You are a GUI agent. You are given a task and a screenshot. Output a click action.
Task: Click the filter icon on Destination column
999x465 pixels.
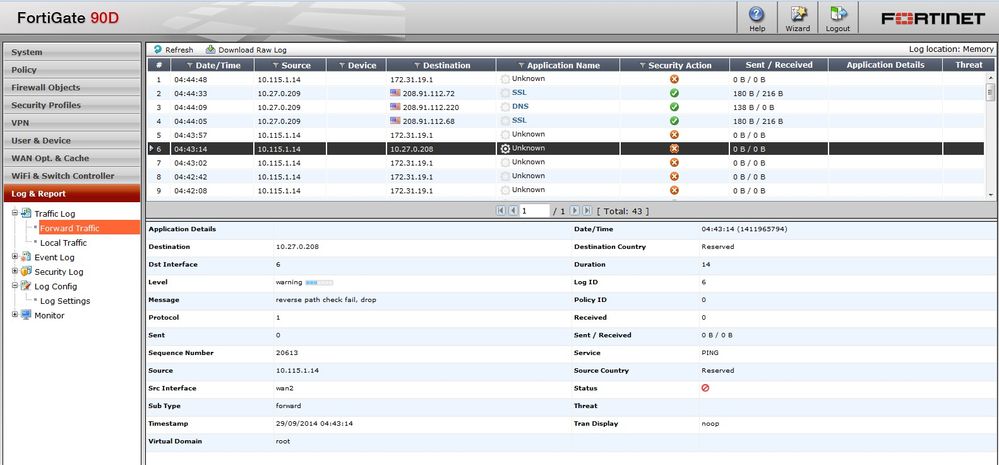tap(417, 66)
